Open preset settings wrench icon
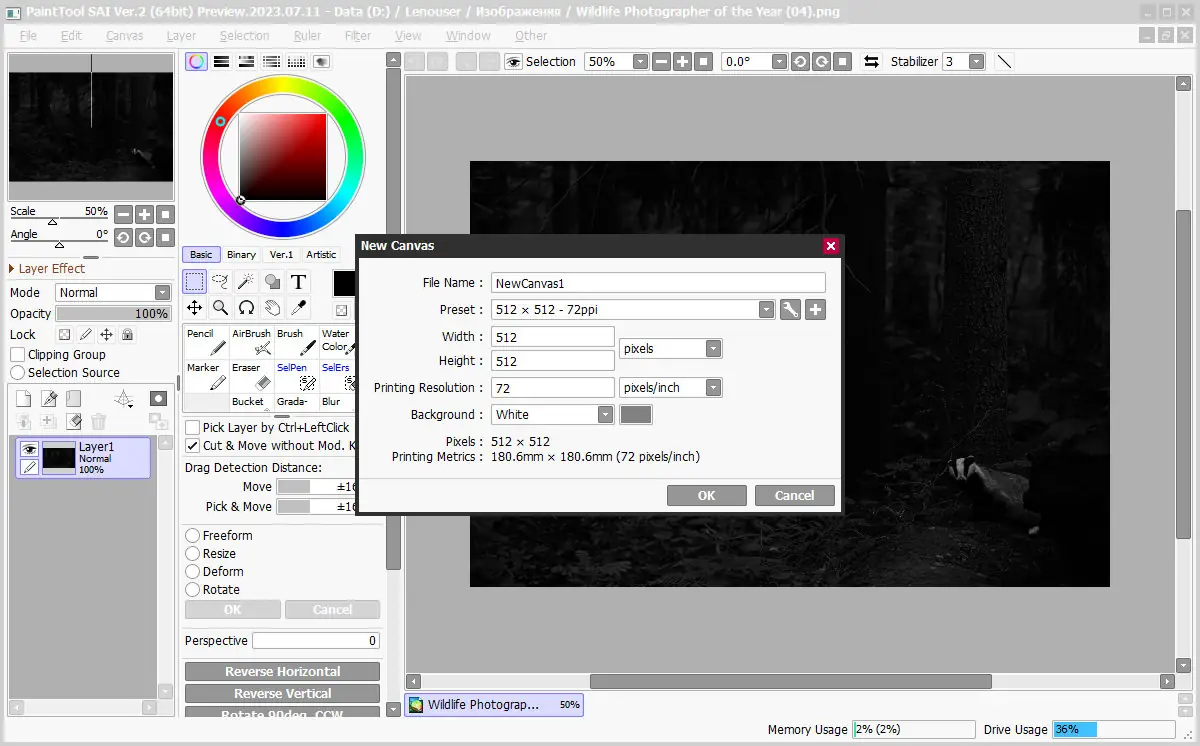Image resolution: width=1200 pixels, height=746 pixels. pos(790,310)
